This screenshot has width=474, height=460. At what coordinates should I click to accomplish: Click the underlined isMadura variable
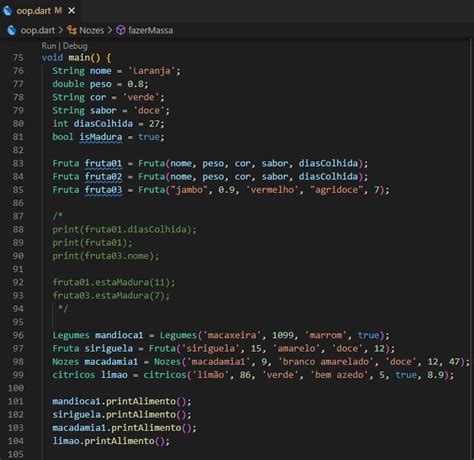[101, 137]
